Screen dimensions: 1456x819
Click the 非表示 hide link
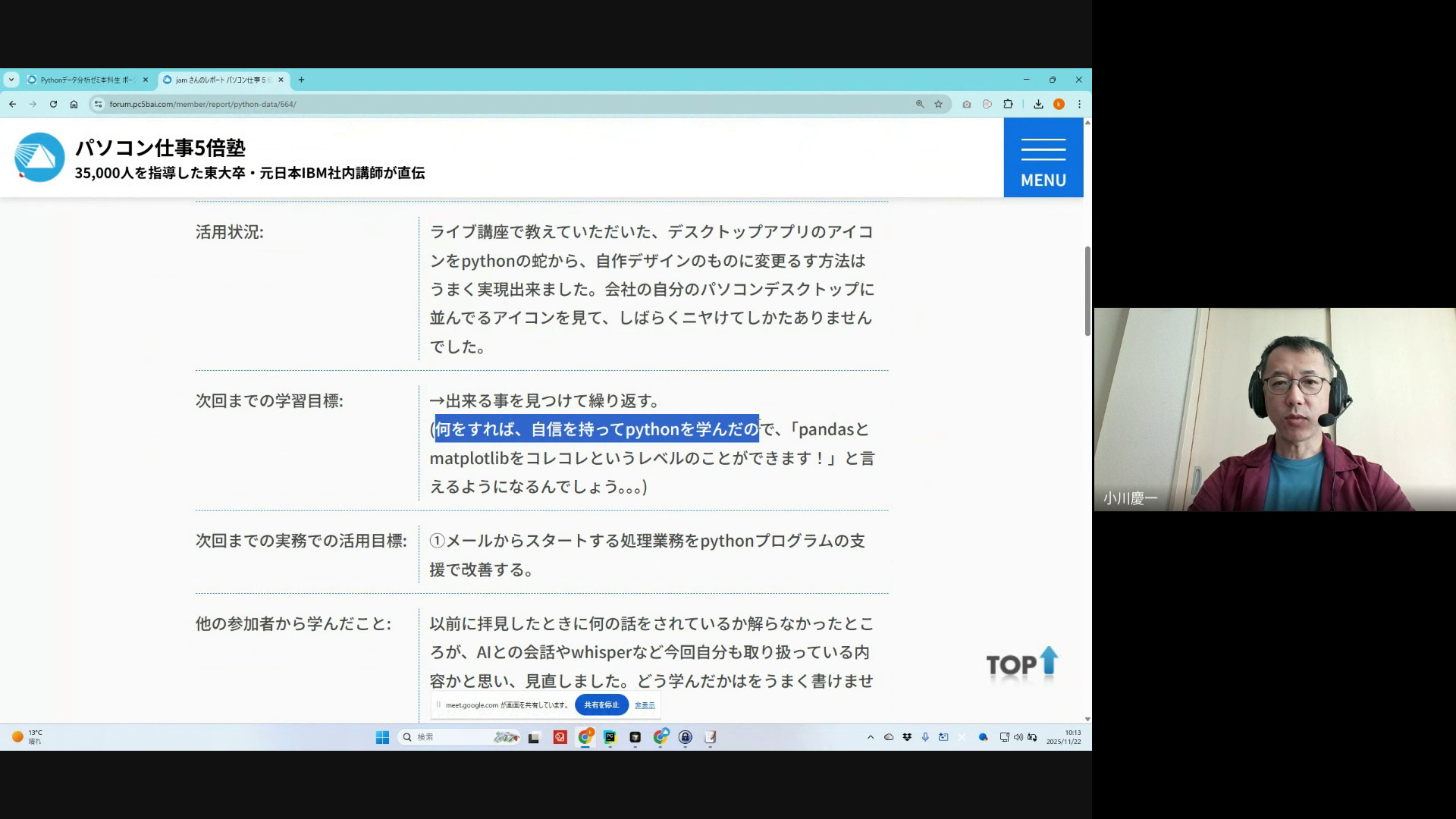click(x=645, y=705)
